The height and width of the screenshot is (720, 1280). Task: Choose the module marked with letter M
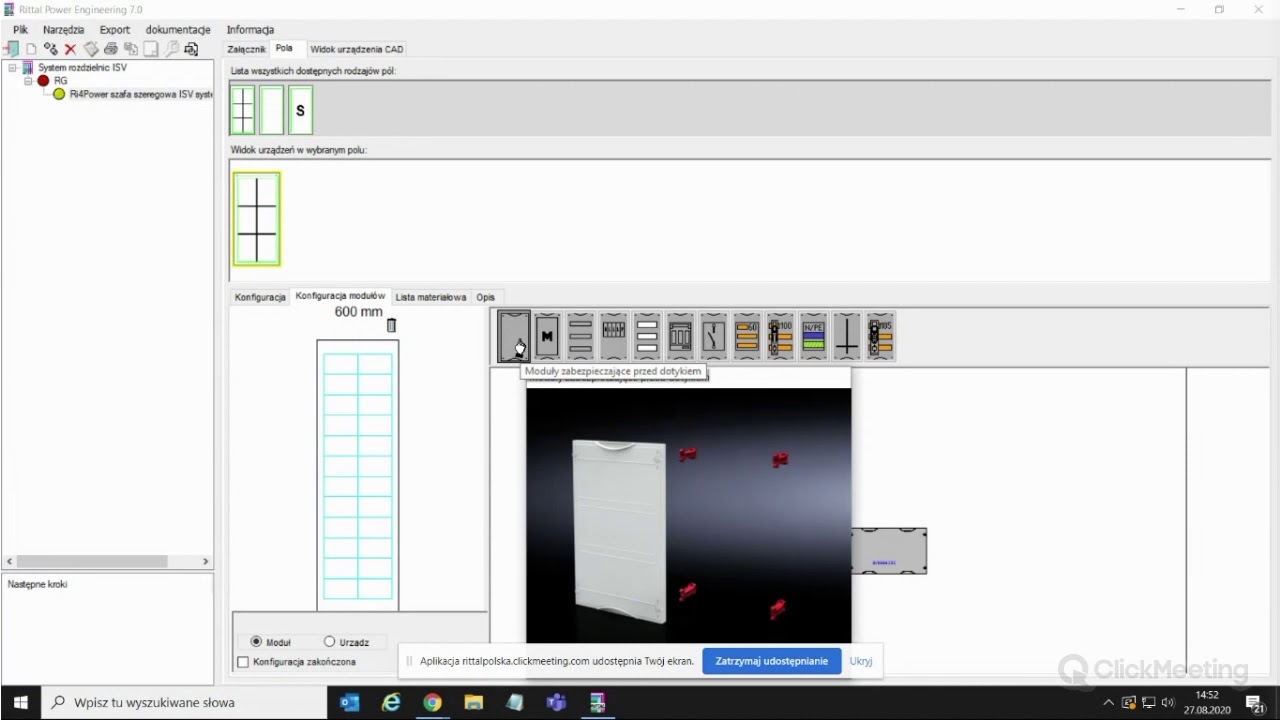tap(547, 336)
